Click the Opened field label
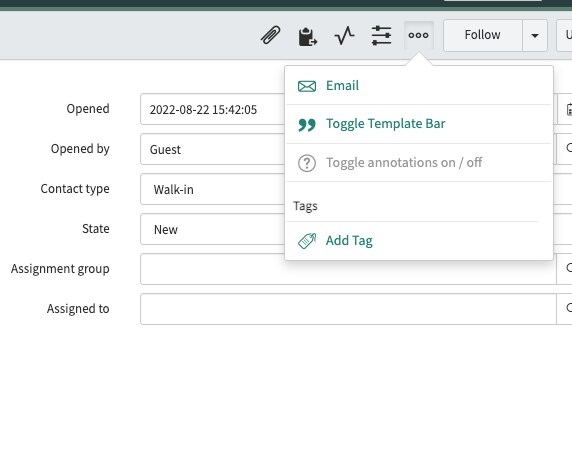Image resolution: width=572 pixels, height=464 pixels. [88, 109]
